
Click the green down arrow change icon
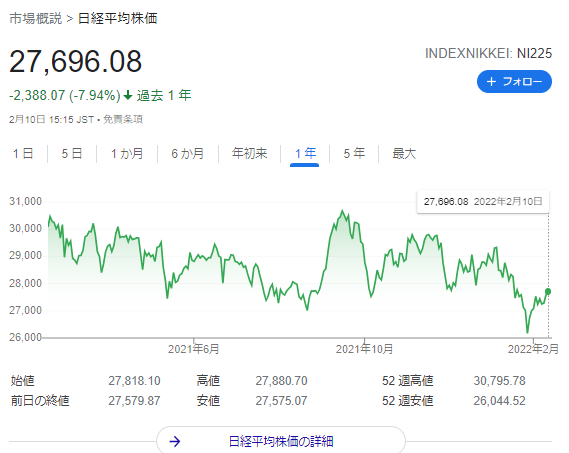pyautogui.click(x=128, y=95)
